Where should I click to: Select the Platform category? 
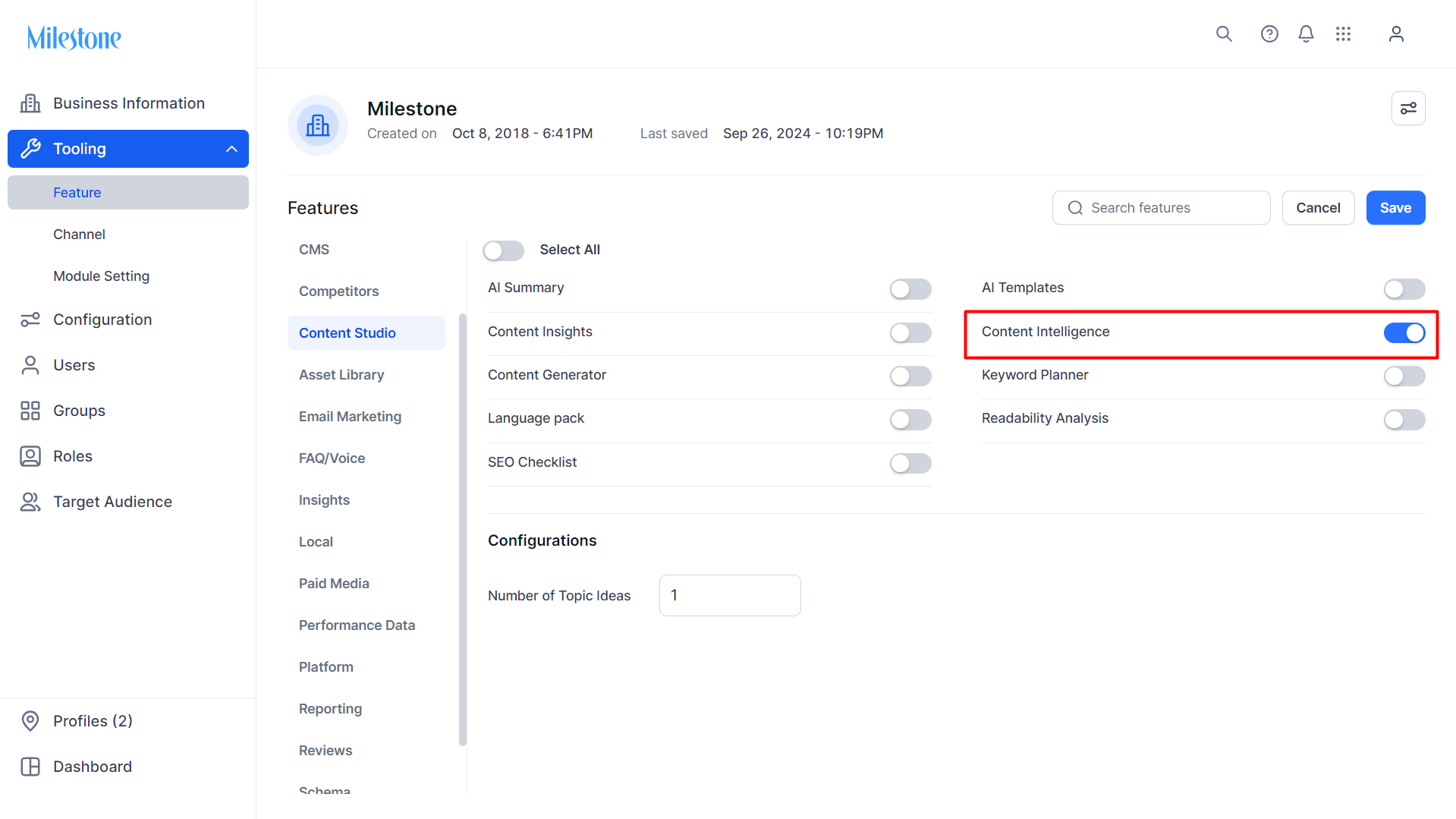pyautogui.click(x=366, y=667)
